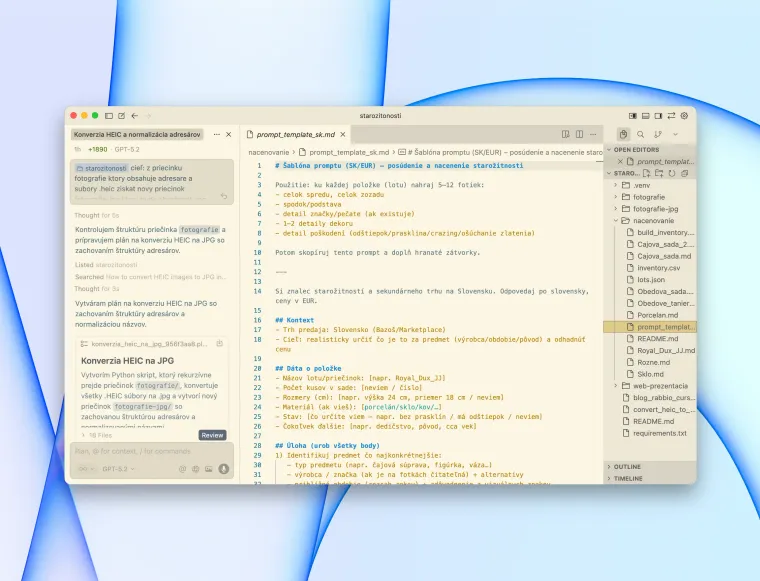
Task: Click the Review button in chat
Action: [212, 435]
